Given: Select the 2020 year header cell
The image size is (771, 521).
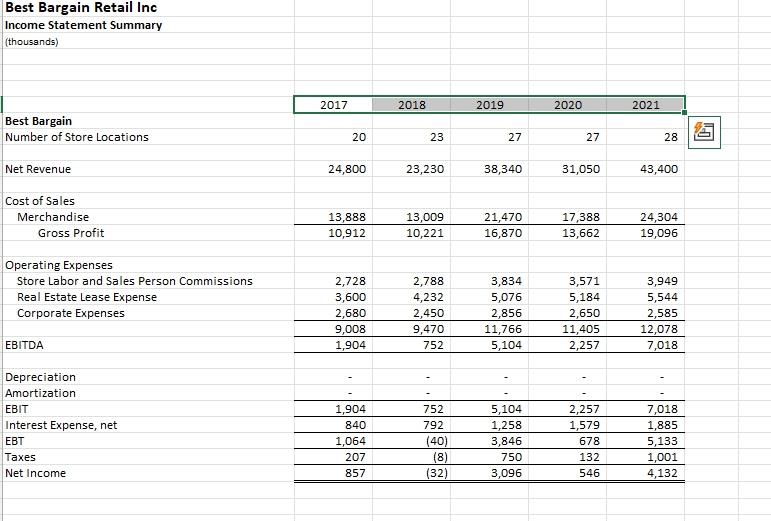Looking at the screenshot, I should point(567,105).
